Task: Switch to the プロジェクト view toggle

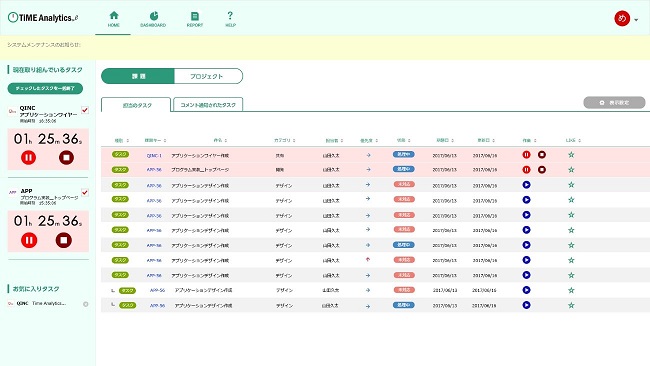Action: point(208,76)
